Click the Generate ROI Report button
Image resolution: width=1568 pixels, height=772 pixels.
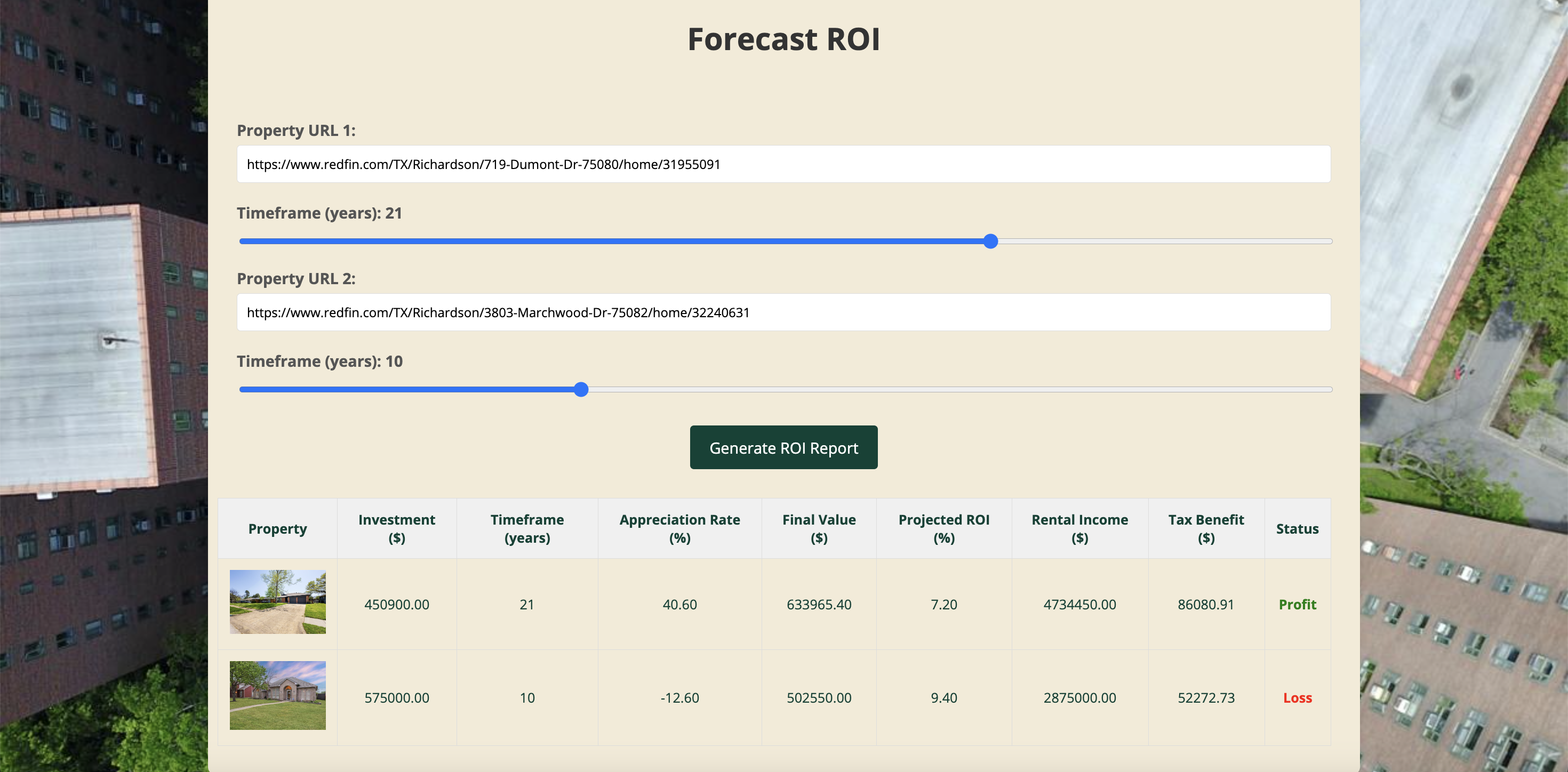[x=783, y=447]
